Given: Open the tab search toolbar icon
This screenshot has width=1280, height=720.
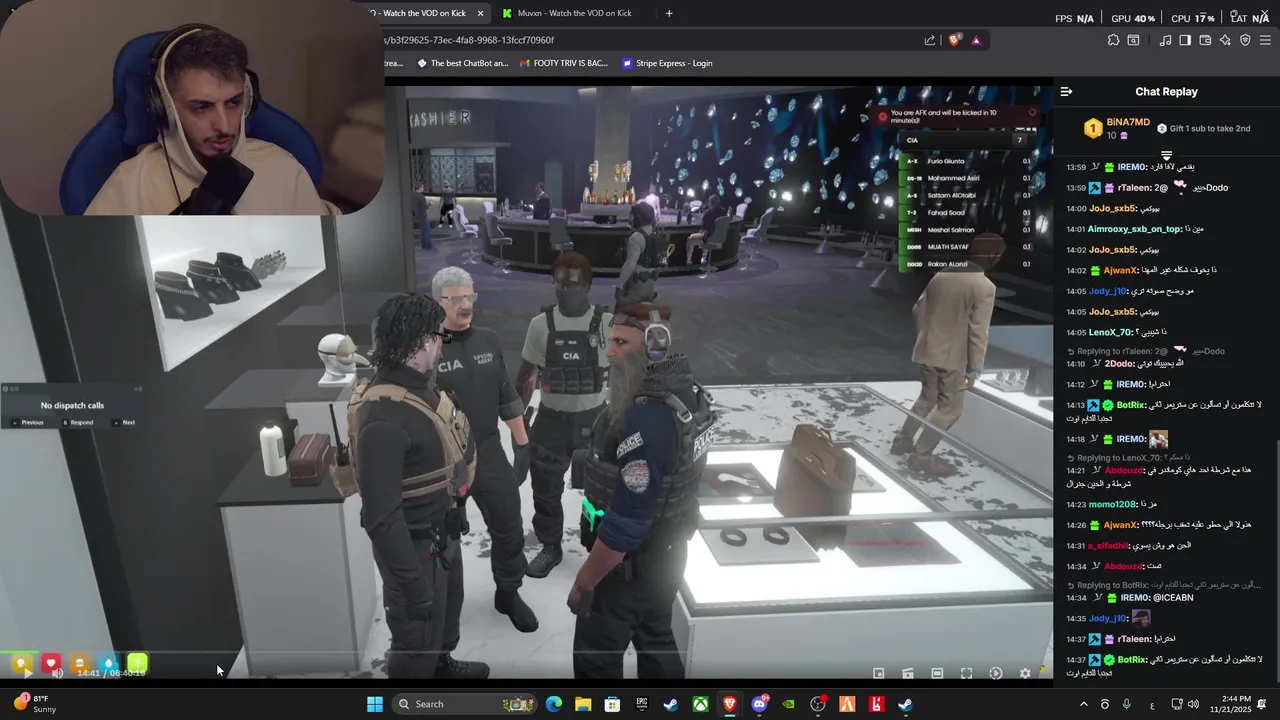Looking at the screenshot, I should click(1133, 40).
